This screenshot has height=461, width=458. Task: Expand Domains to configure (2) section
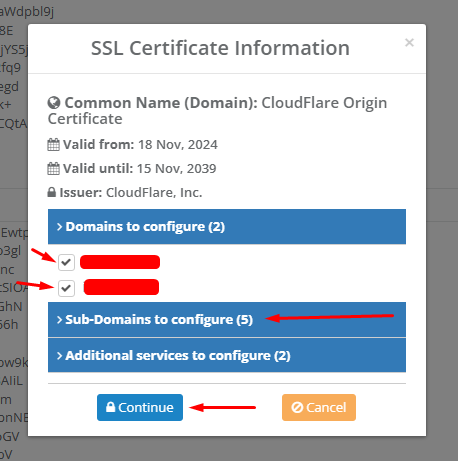227,227
